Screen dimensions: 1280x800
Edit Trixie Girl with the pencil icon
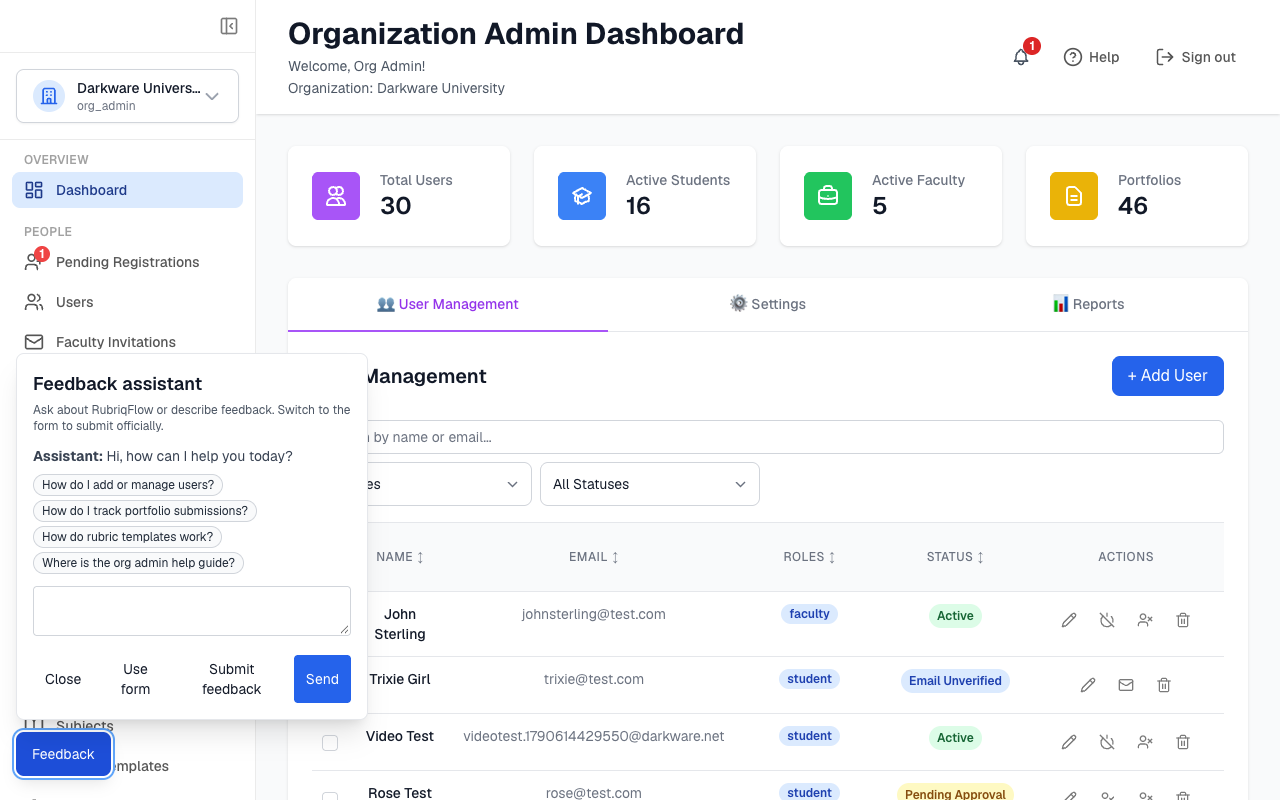[1088, 685]
